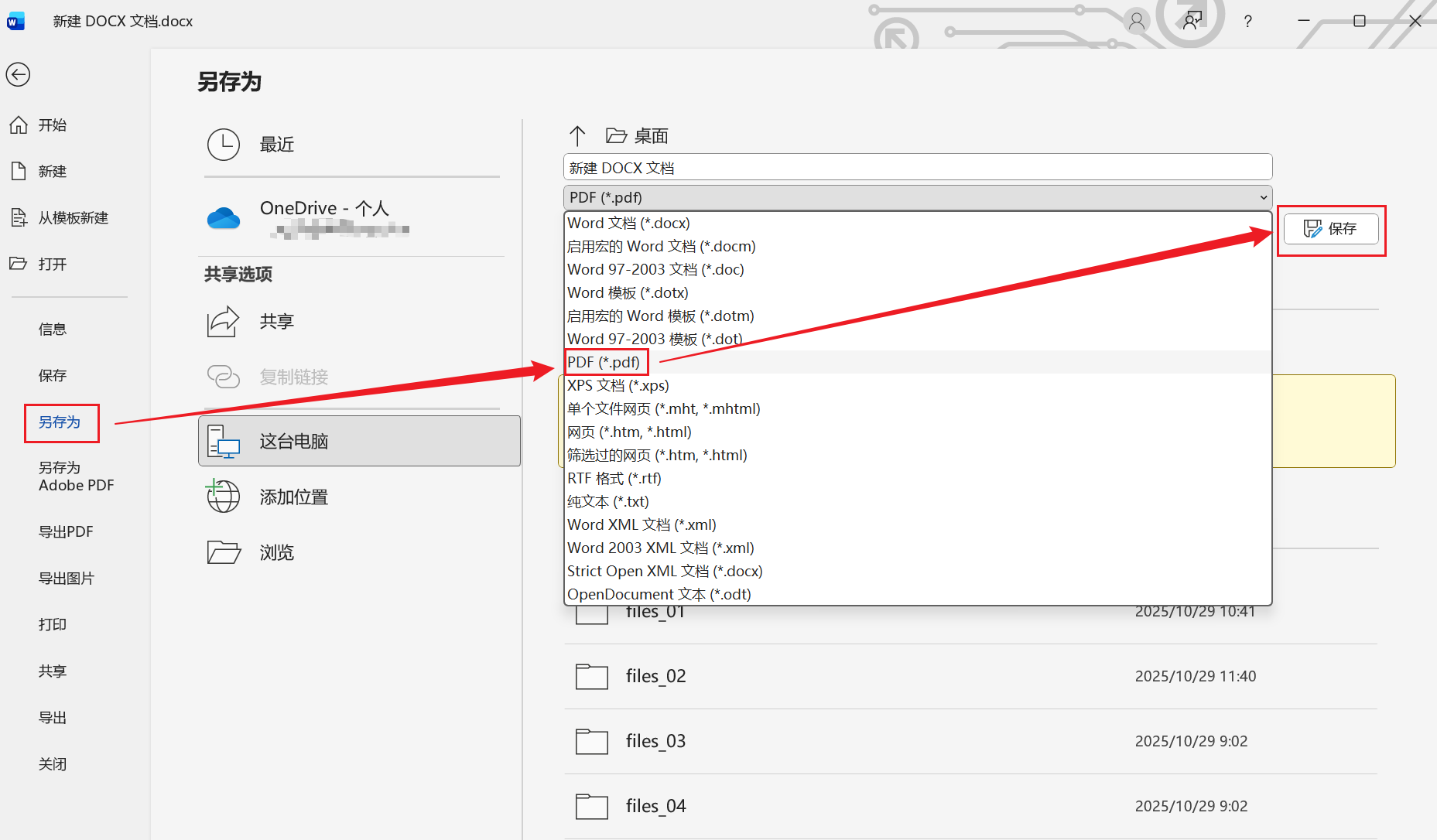Click the user account profile icon
The height and width of the screenshot is (840, 1437).
[x=1136, y=22]
